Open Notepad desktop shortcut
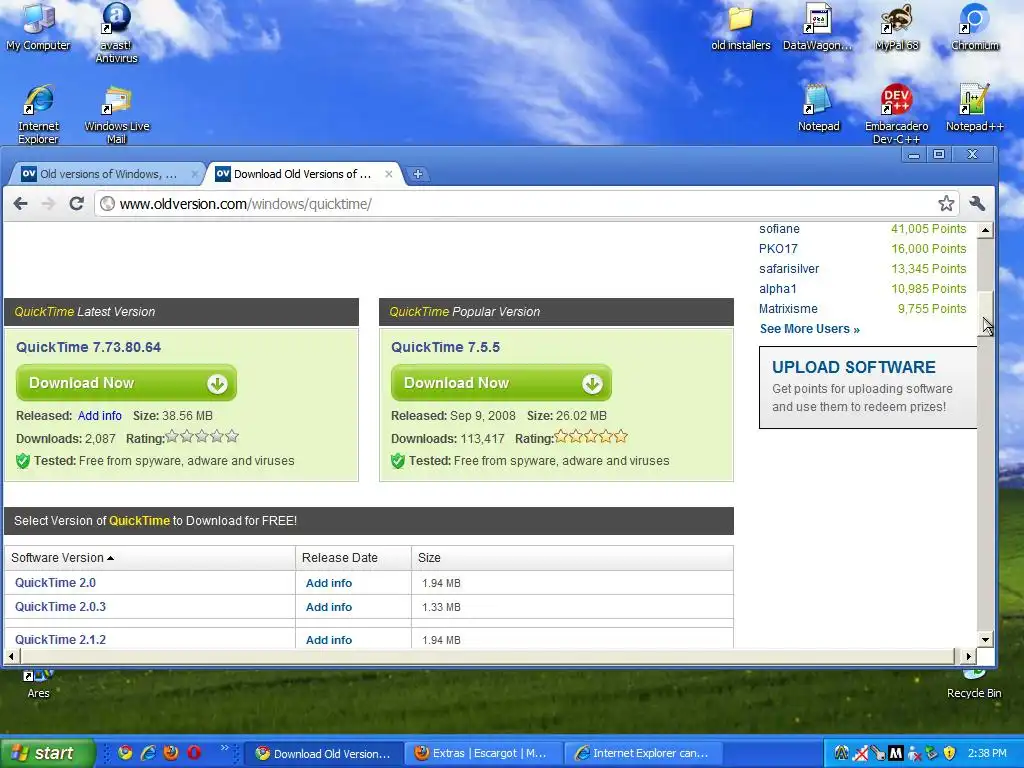 coord(818,108)
